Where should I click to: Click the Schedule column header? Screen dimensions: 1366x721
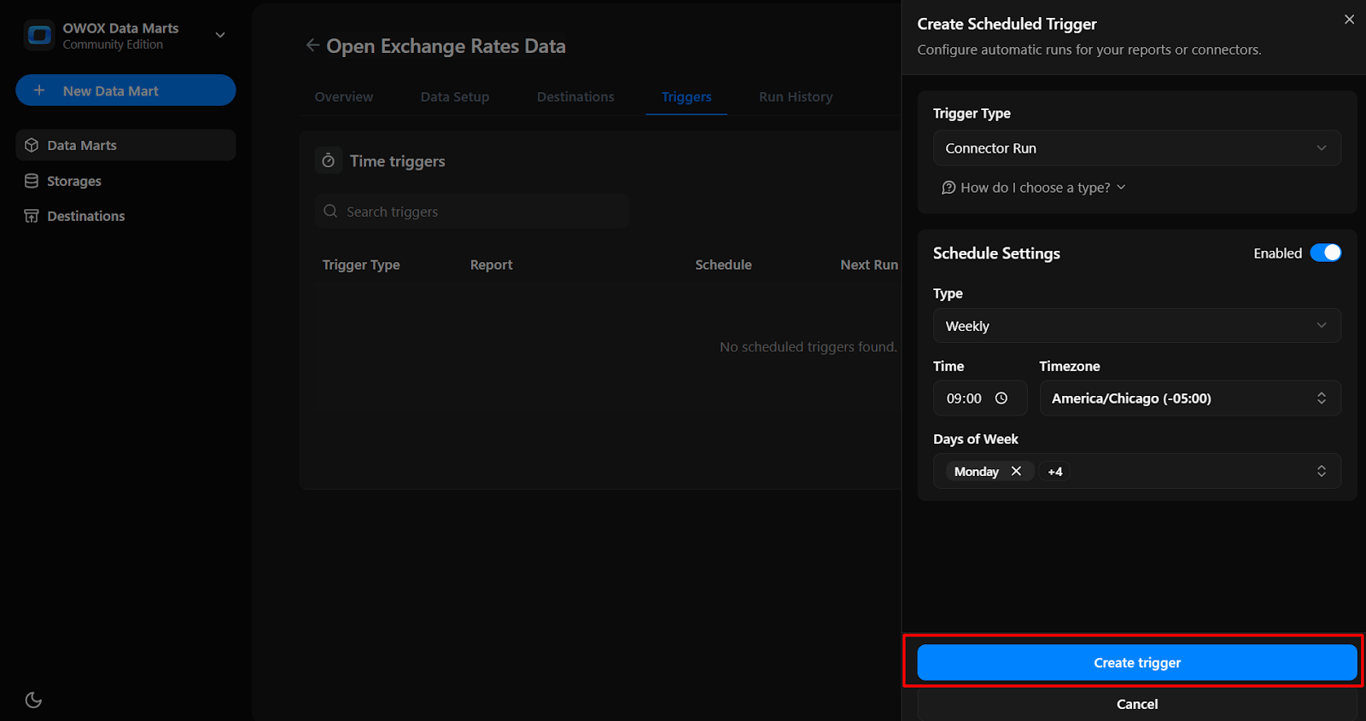(x=723, y=265)
